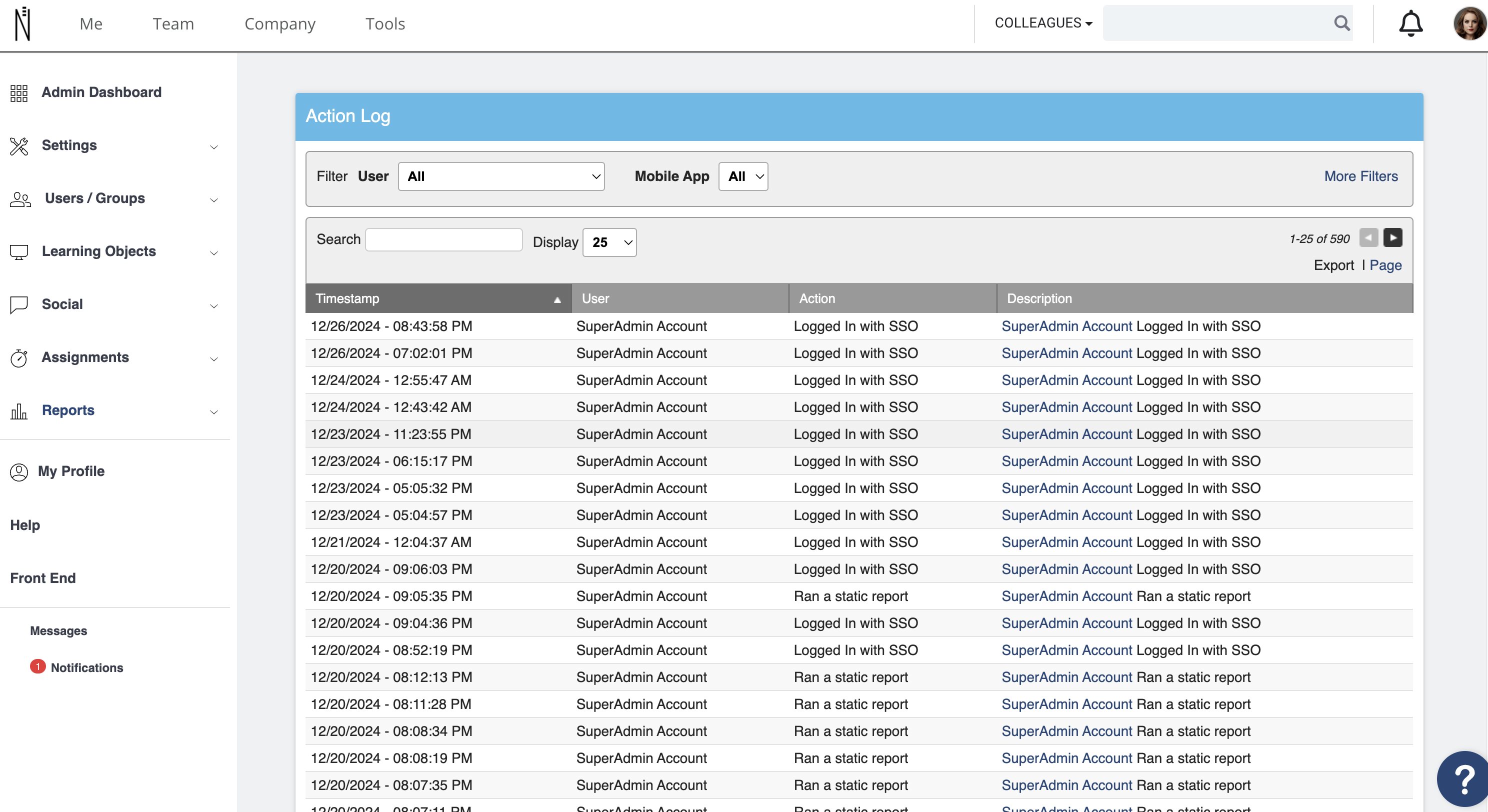Screen dimensions: 1488x812
Task: Open SuperAdmin Account link in 07:02:01 PM row
Action: pos(1066,353)
